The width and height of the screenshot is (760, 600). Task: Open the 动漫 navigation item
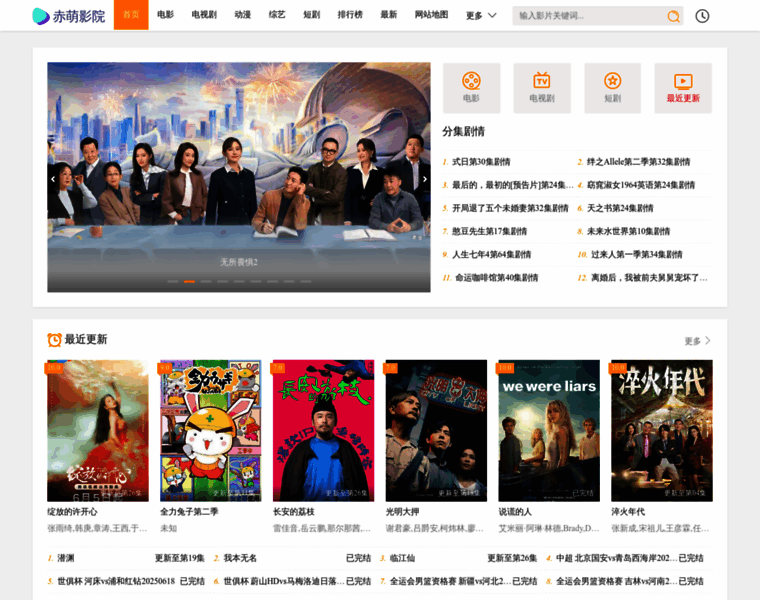(x=242, y=15)
